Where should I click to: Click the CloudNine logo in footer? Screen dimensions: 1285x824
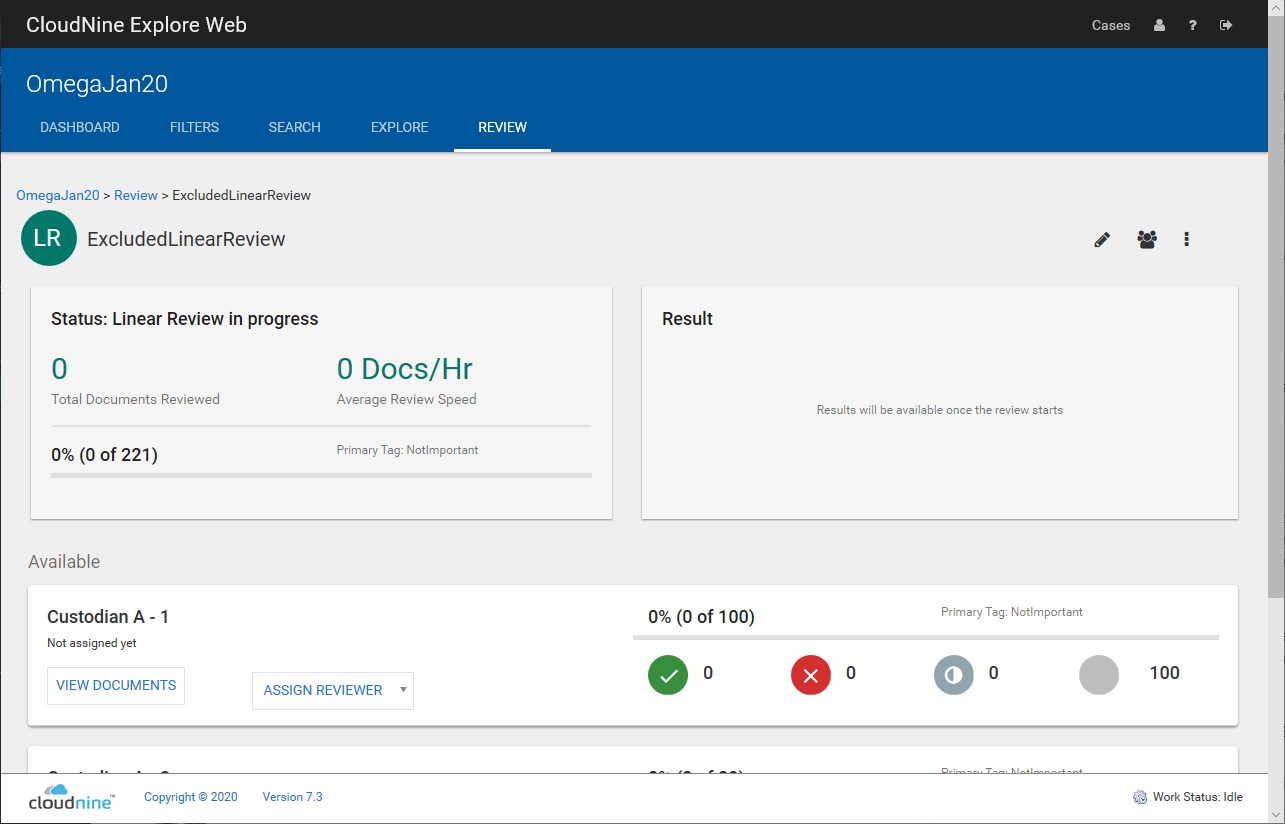[71, 797]
